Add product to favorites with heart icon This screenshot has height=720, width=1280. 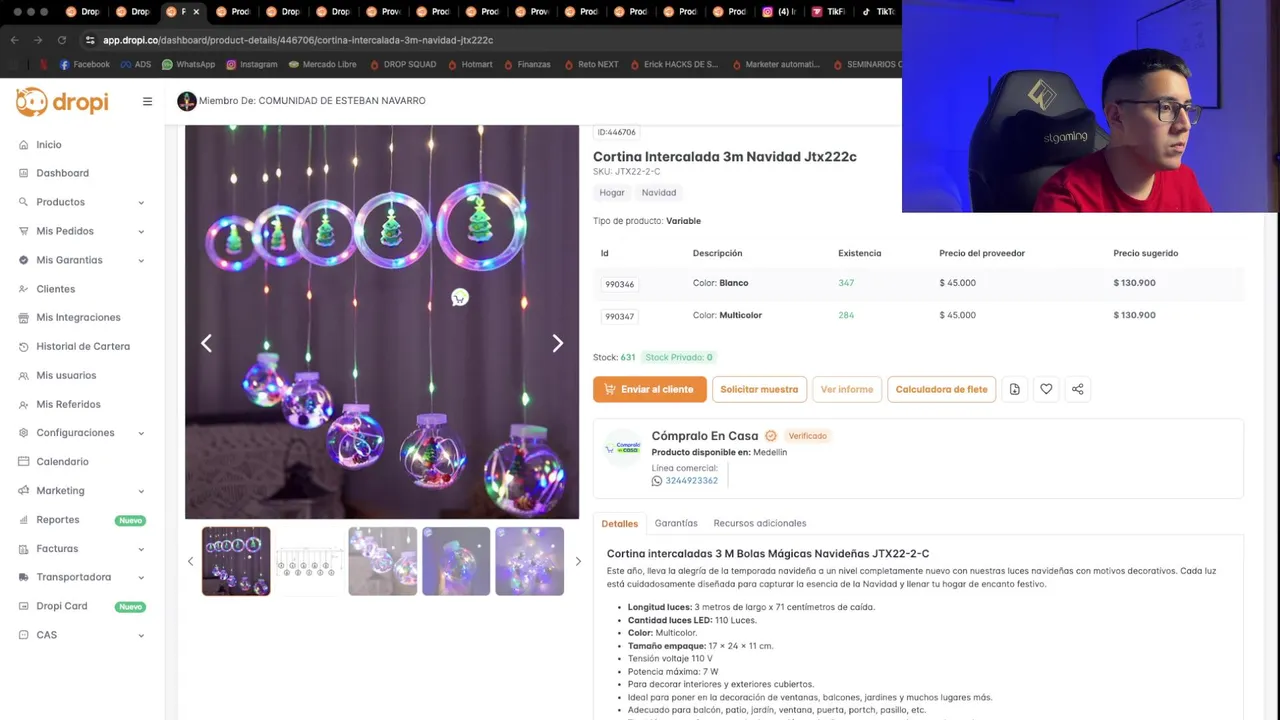click(1046, 389)
